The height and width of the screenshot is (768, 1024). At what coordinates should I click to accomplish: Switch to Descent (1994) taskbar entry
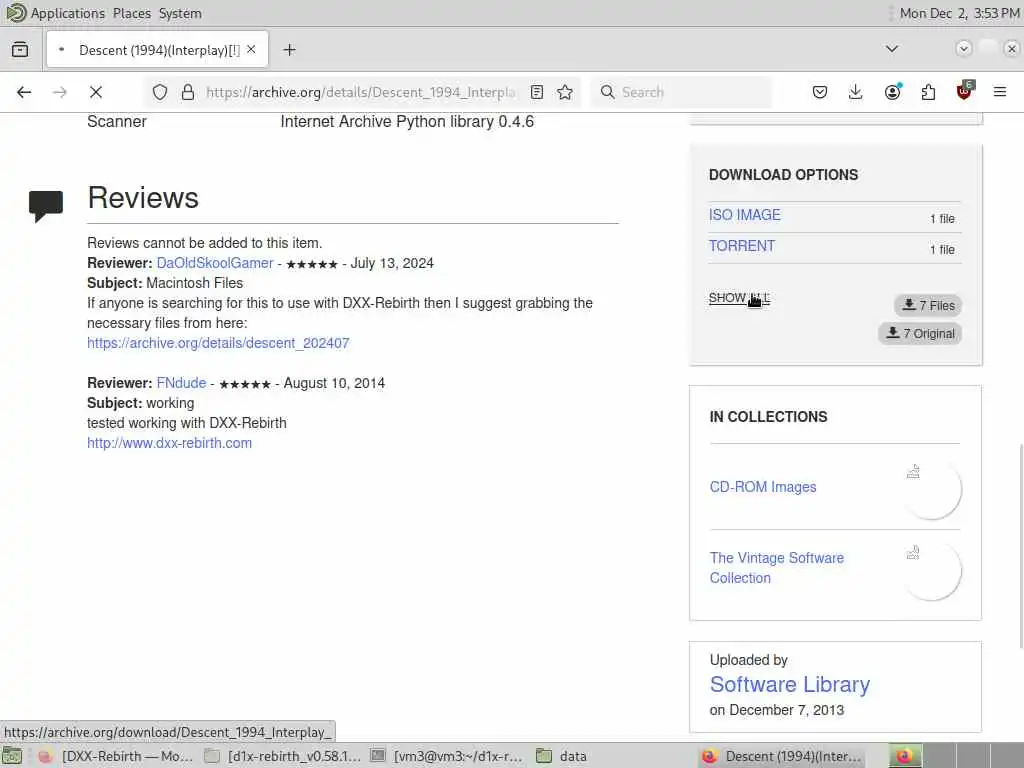coord(782,756)
